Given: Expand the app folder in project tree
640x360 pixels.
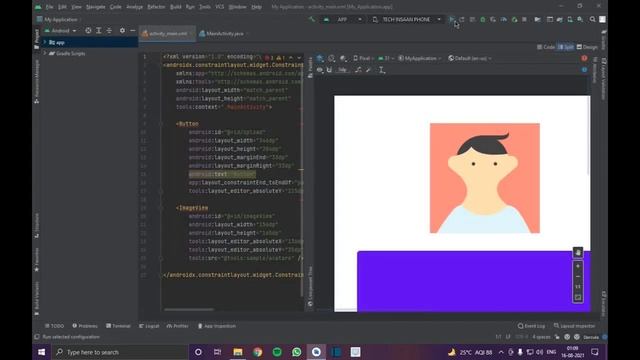Looking at the screenshot, I should pyautogui.click(x=45, y=42).
